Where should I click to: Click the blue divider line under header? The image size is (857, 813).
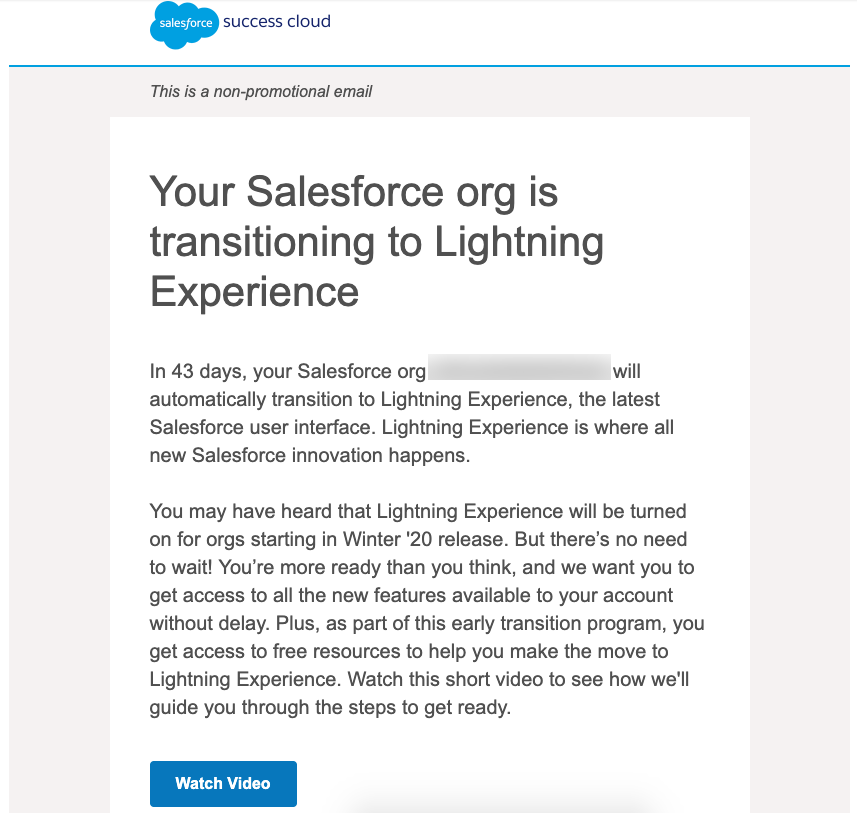(429, 66)
